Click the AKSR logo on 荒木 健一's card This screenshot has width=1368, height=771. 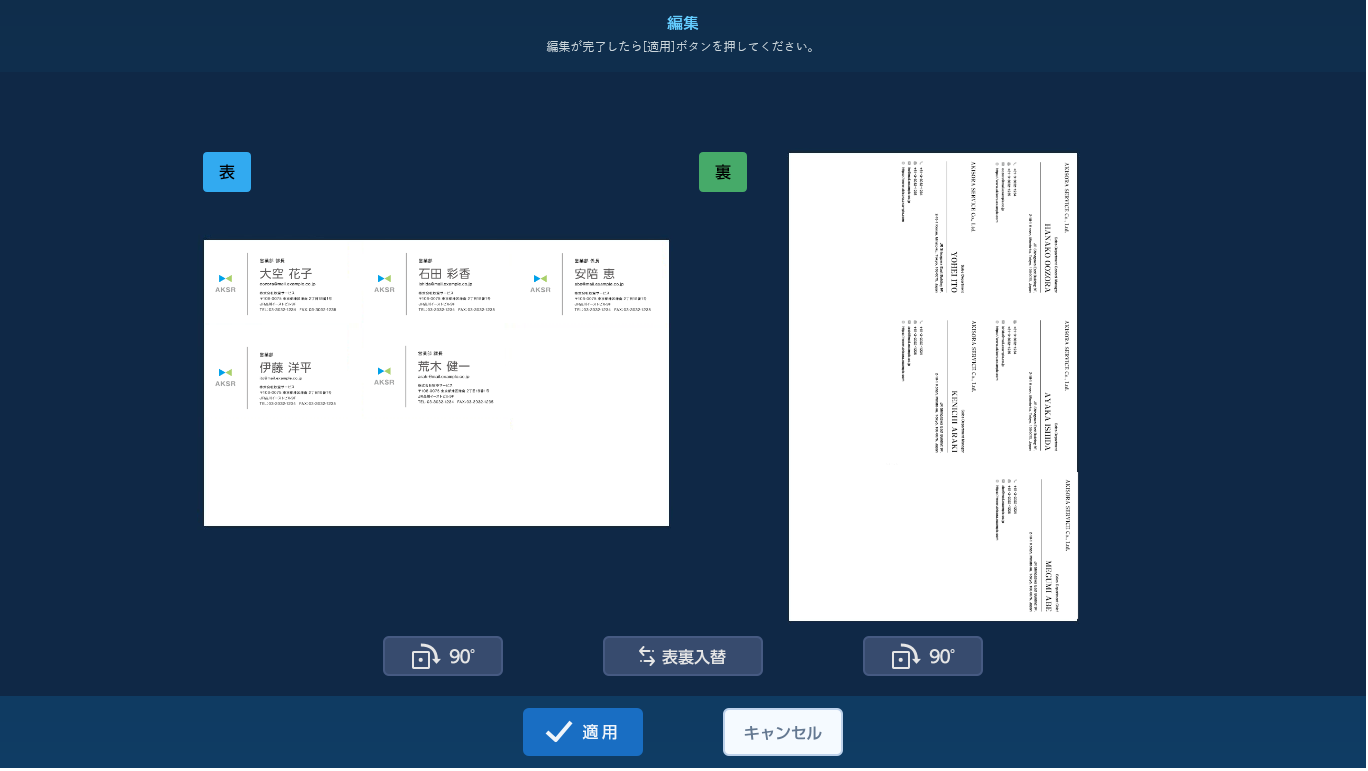(x=384, y=375)
